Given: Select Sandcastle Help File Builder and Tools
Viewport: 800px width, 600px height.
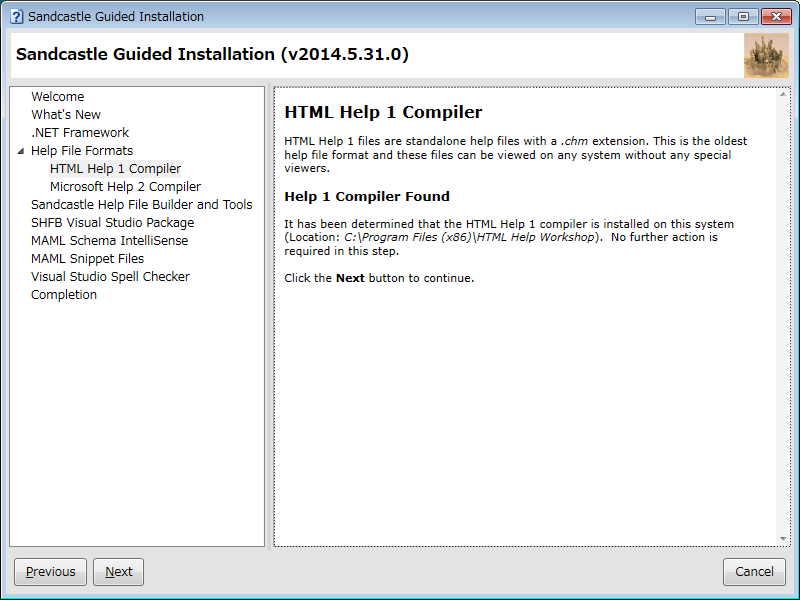Looking at the screenshot, I should (x=141, y=205).
